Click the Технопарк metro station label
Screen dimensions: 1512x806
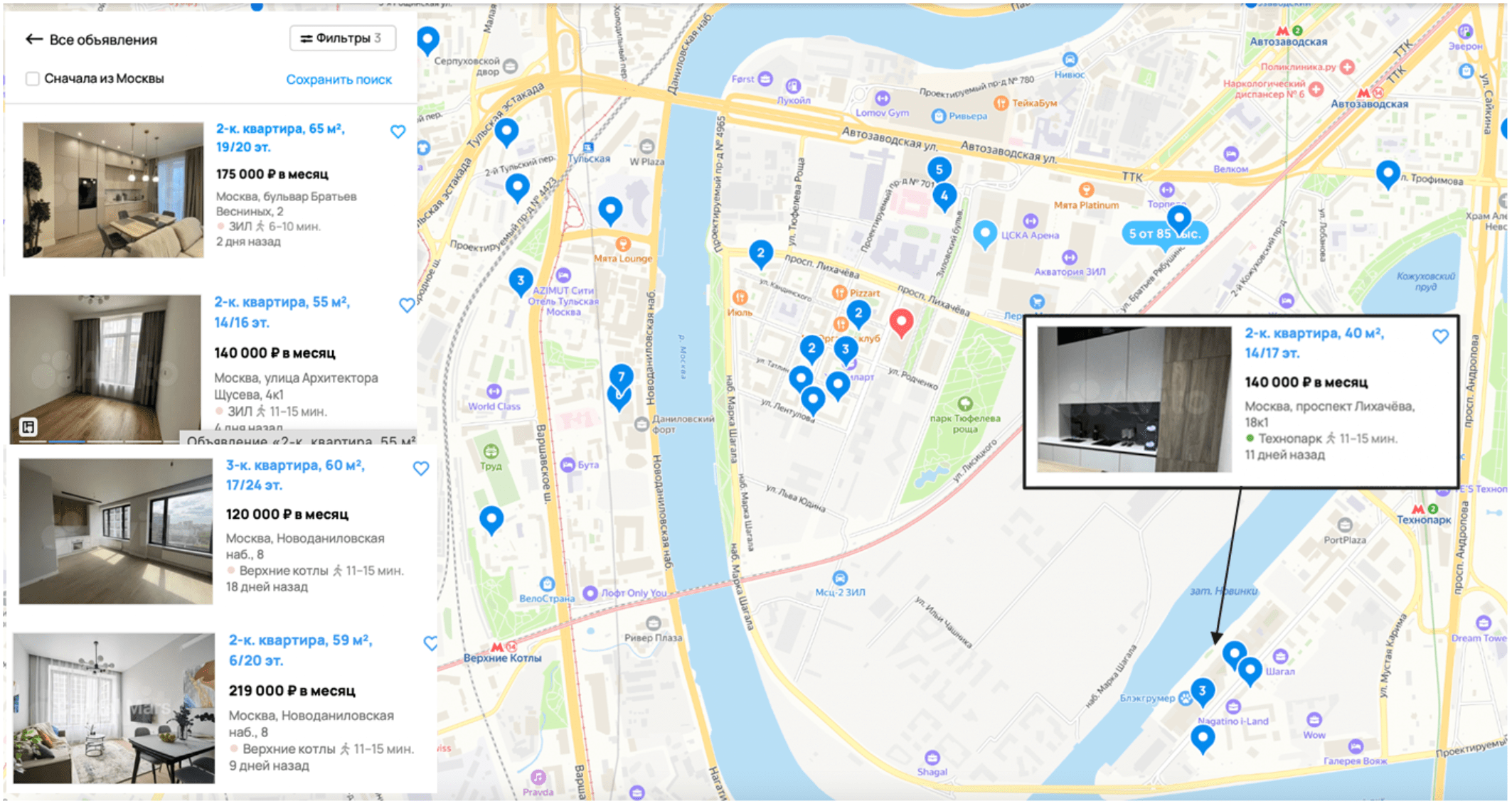click(x=1424, y=520)
